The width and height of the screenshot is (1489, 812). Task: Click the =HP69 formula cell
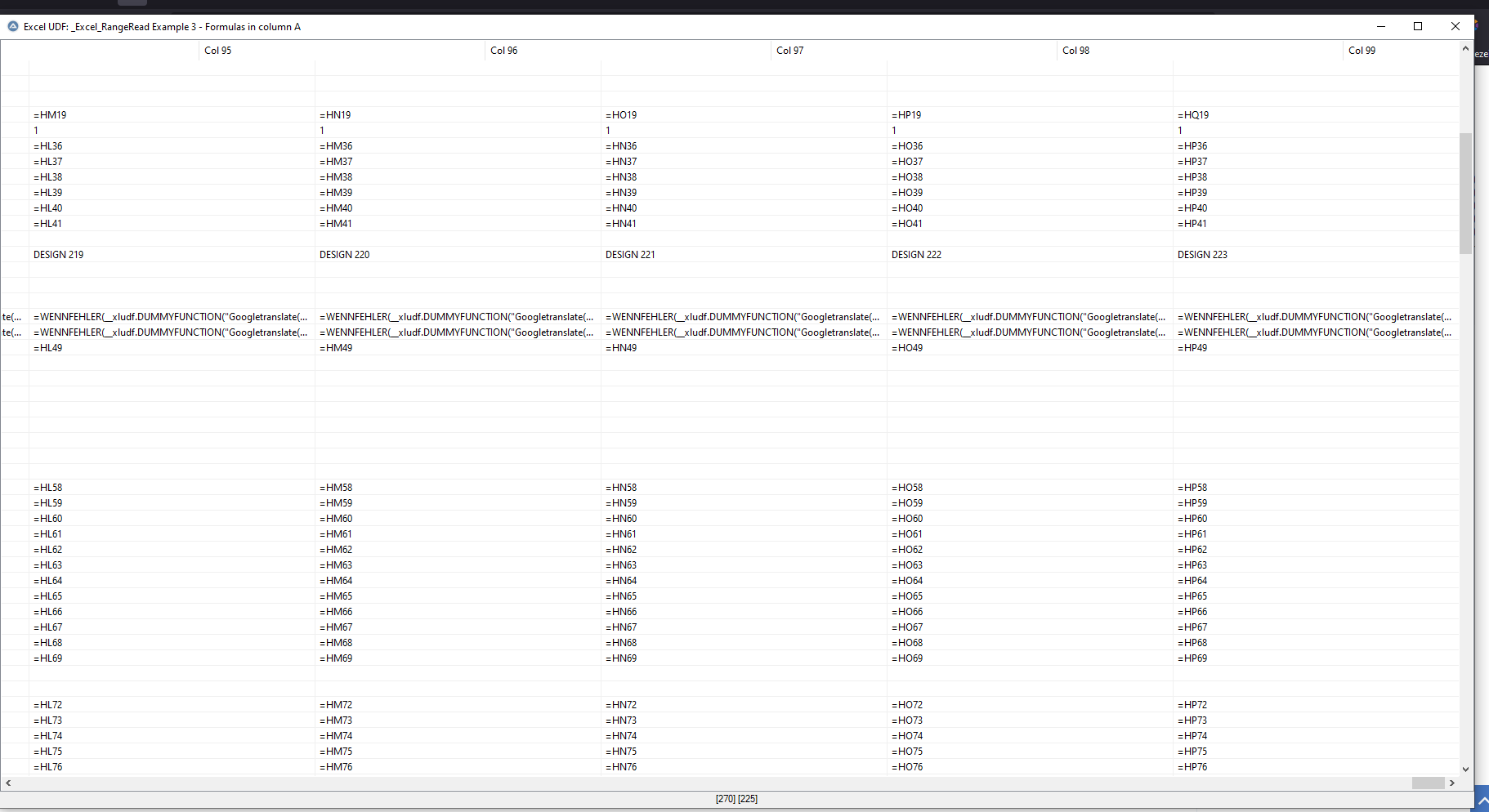click(x=1192, y=658)
